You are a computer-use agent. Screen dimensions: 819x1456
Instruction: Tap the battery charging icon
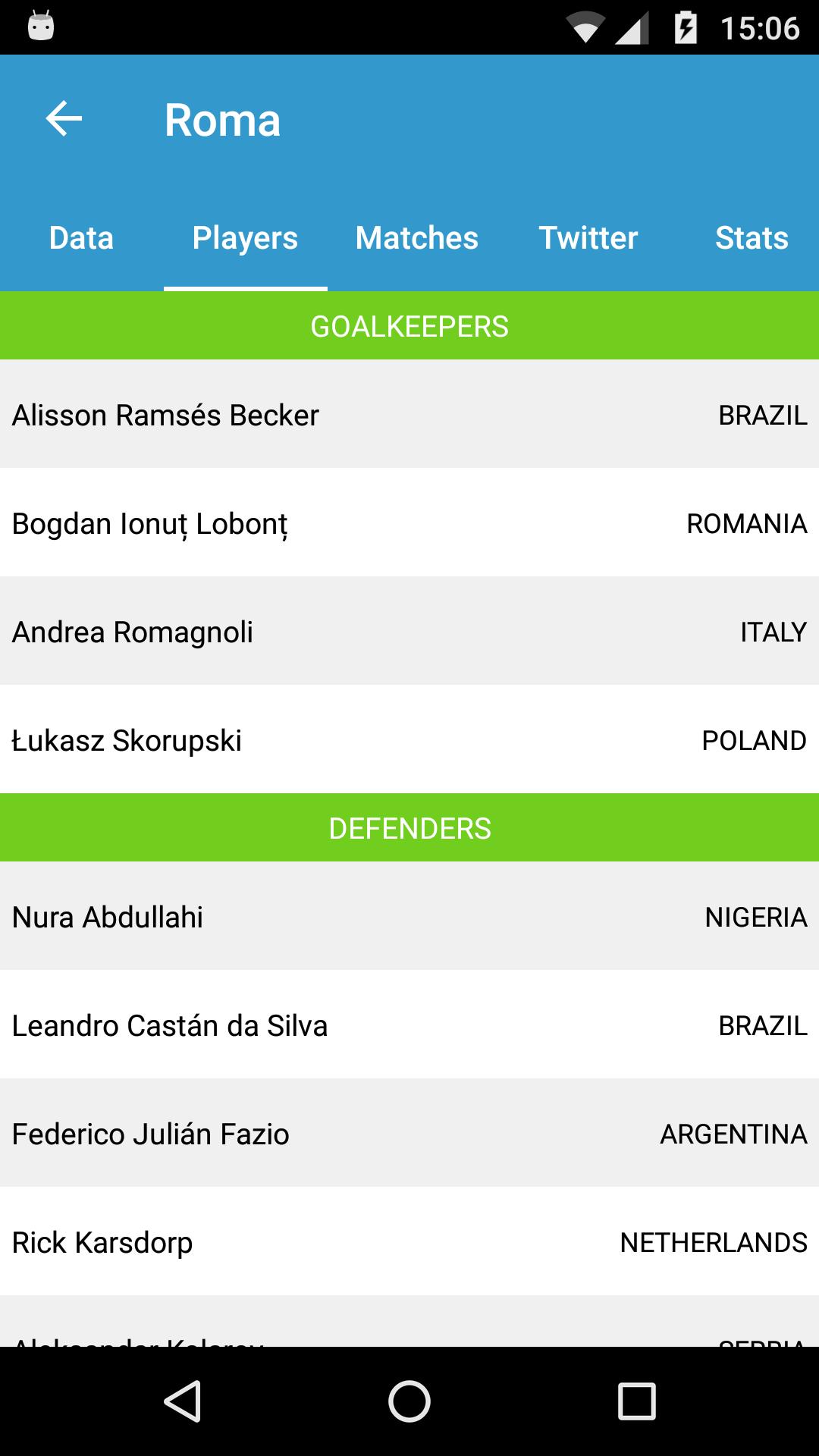[x=686, y=28]
